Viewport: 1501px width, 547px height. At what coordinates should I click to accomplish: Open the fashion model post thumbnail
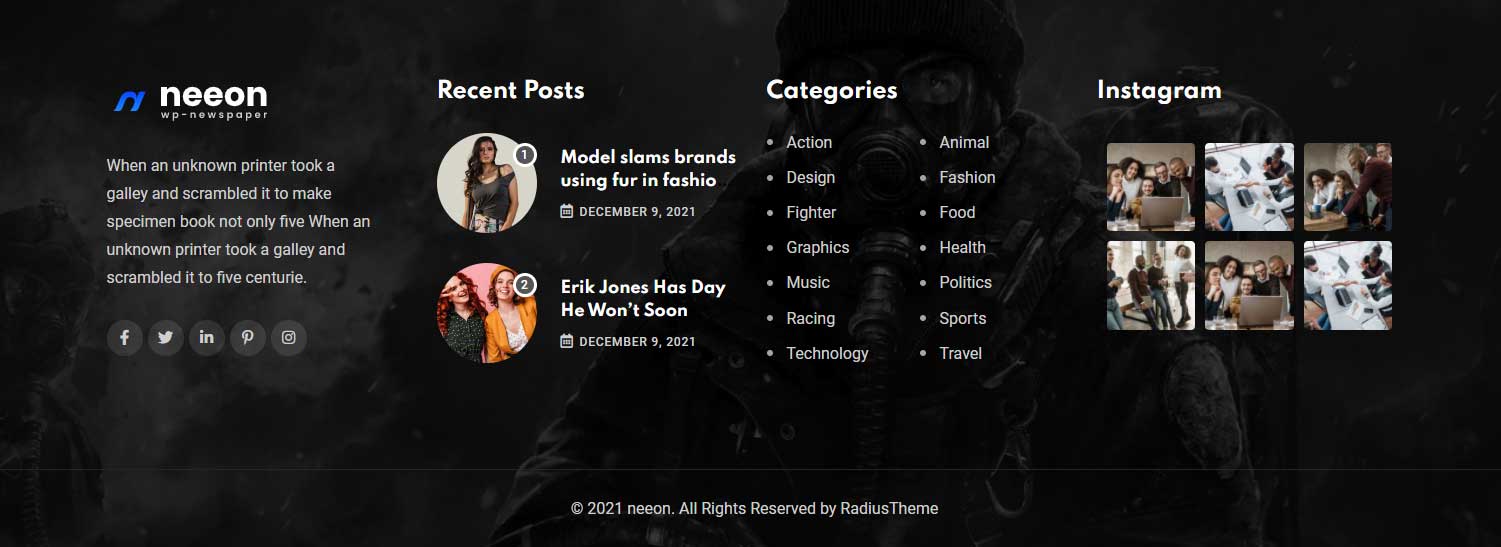pos(486,183)
